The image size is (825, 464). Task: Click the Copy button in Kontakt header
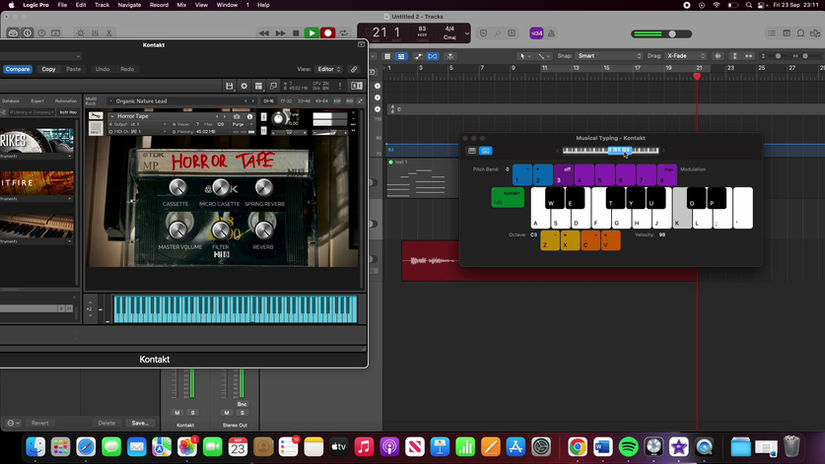tap(48, 69)
